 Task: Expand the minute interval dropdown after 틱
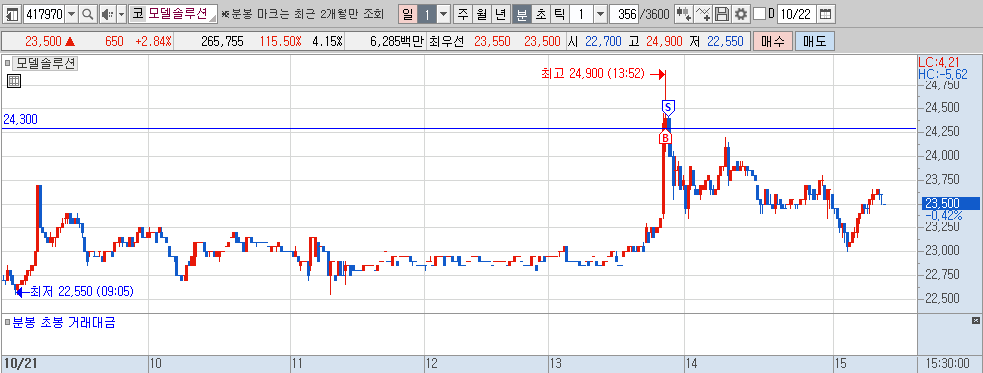click(600, 14)
